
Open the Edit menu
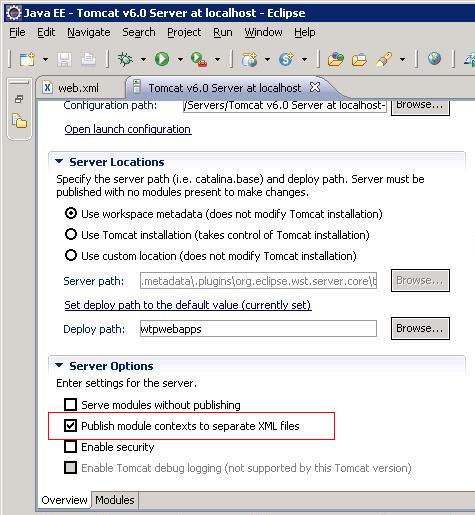click(x=46, y=32)
